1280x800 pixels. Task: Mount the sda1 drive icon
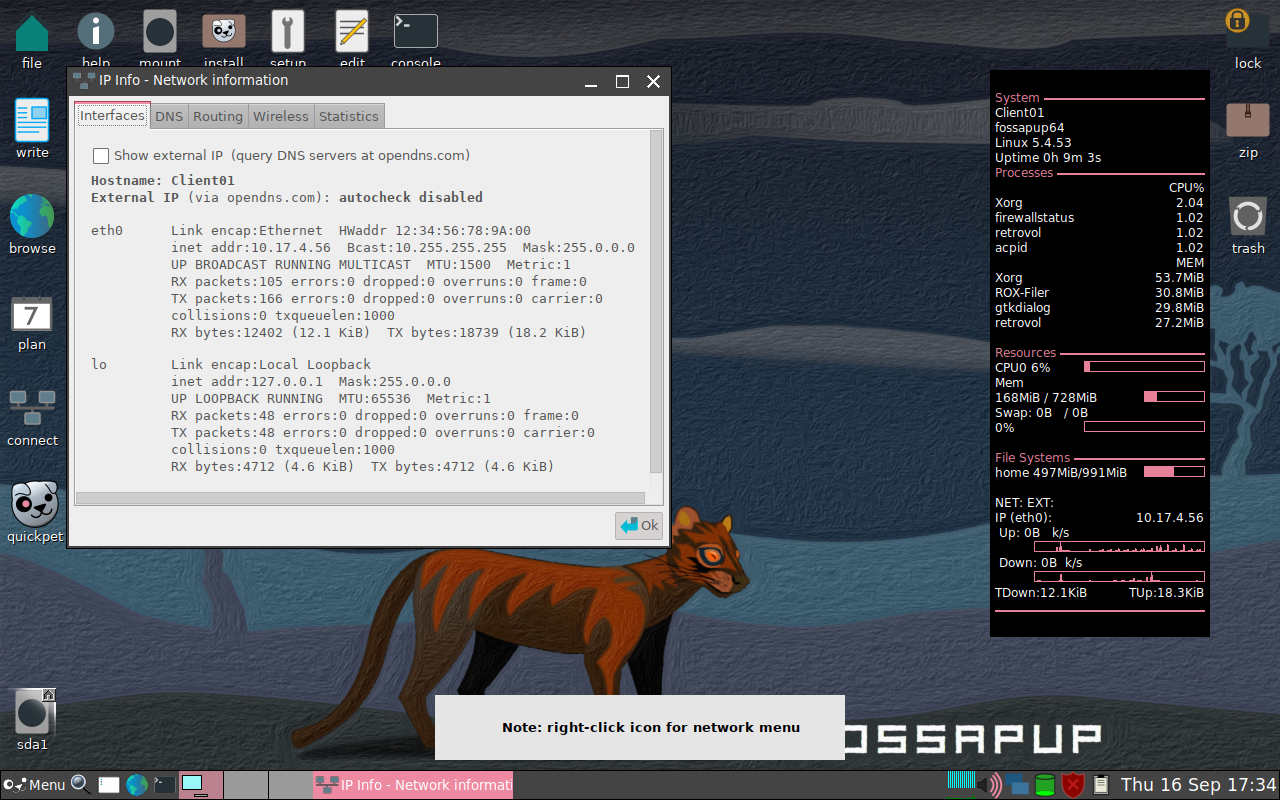tap(32, 712)
